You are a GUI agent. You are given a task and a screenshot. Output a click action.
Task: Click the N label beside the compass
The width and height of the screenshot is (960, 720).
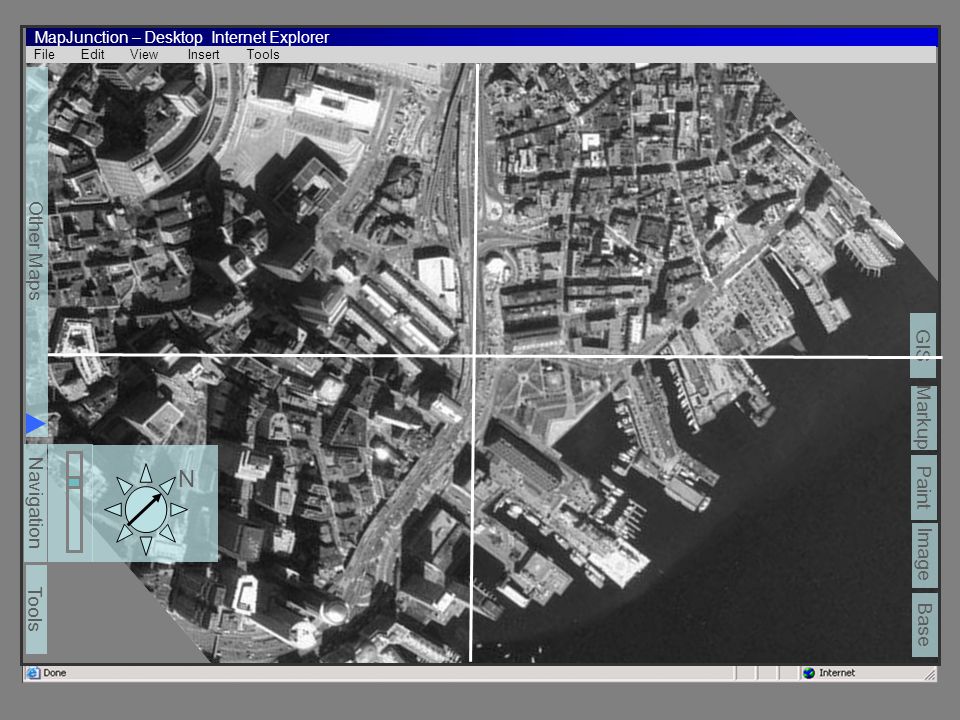(186, 479)
